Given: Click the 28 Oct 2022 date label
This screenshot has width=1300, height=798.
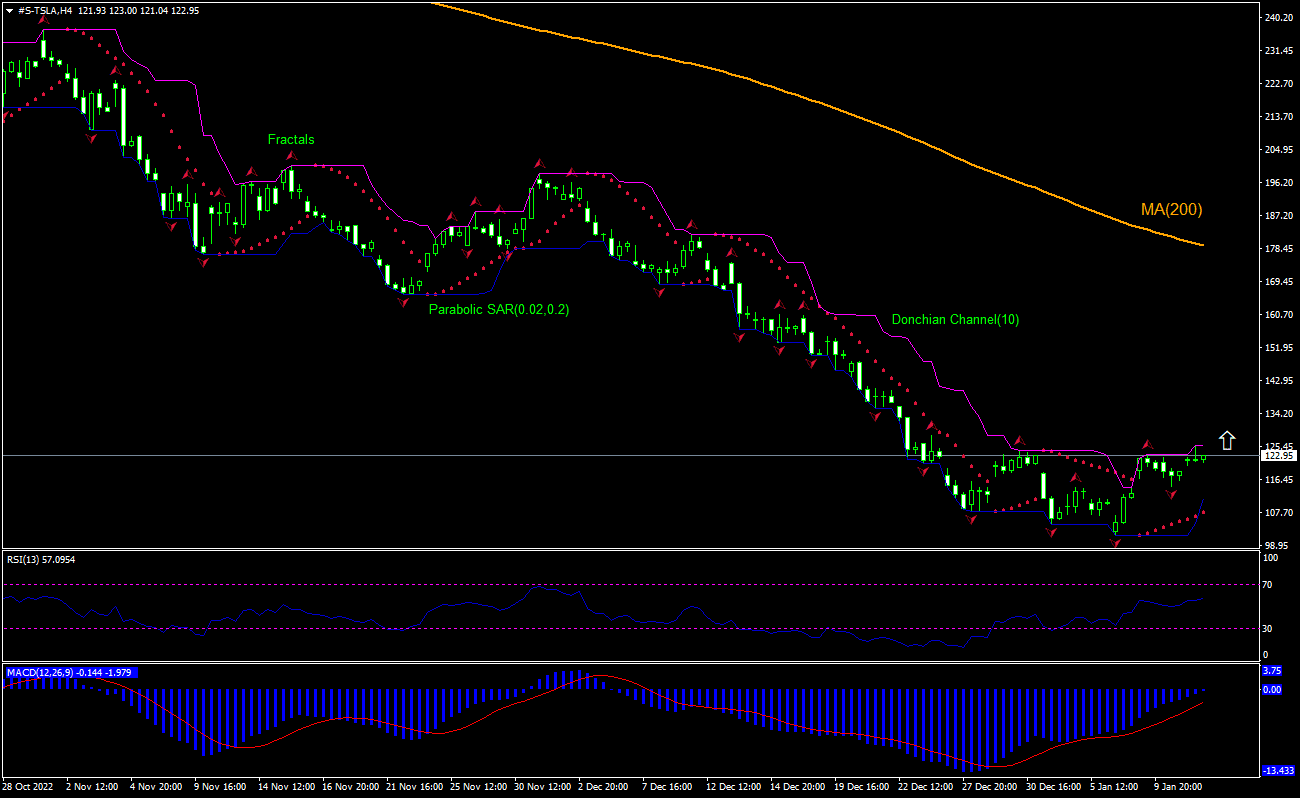Looking at the screenshot, I should tap(29, 787).
